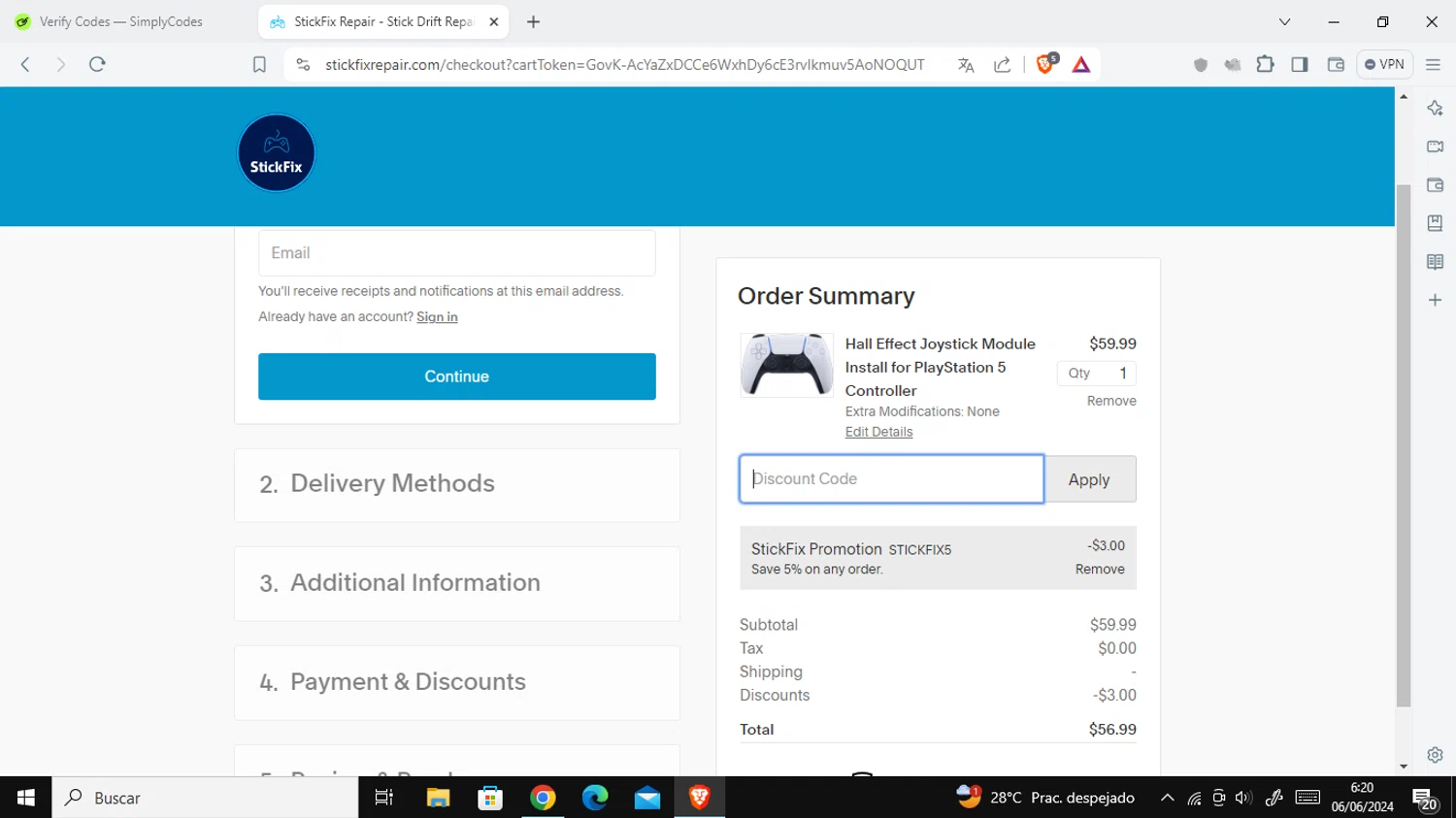Open Task View on taskbar
The image size is (1456, 818).
[x=384, y=798]
